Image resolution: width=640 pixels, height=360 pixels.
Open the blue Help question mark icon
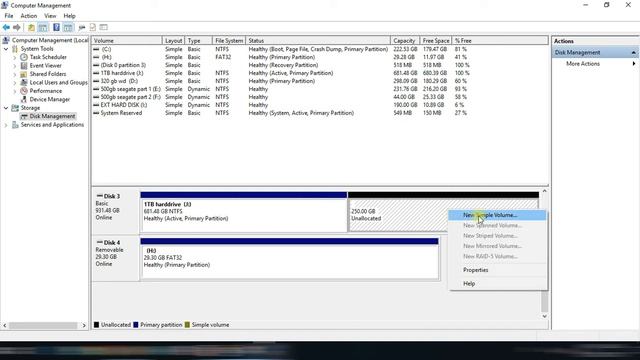56,27
